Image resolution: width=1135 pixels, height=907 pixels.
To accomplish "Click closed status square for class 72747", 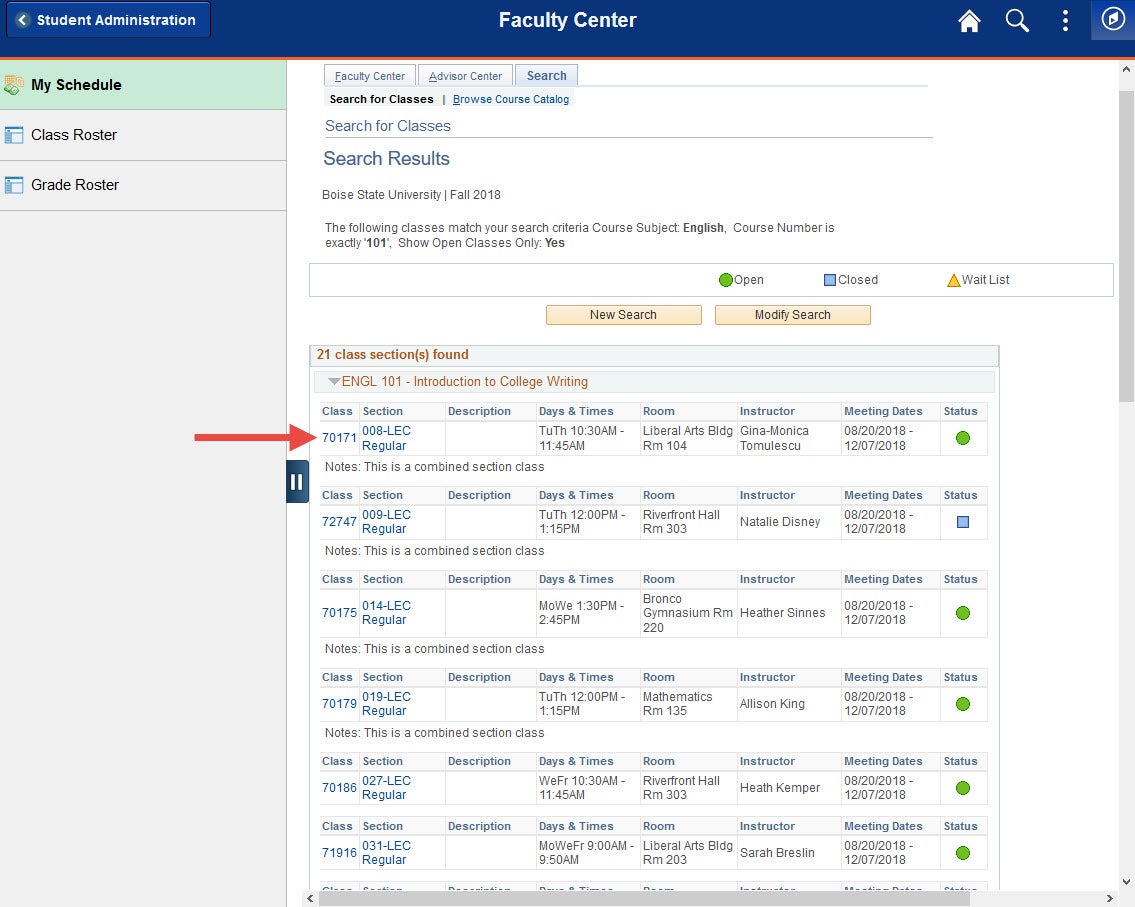I will coord(963,522).
